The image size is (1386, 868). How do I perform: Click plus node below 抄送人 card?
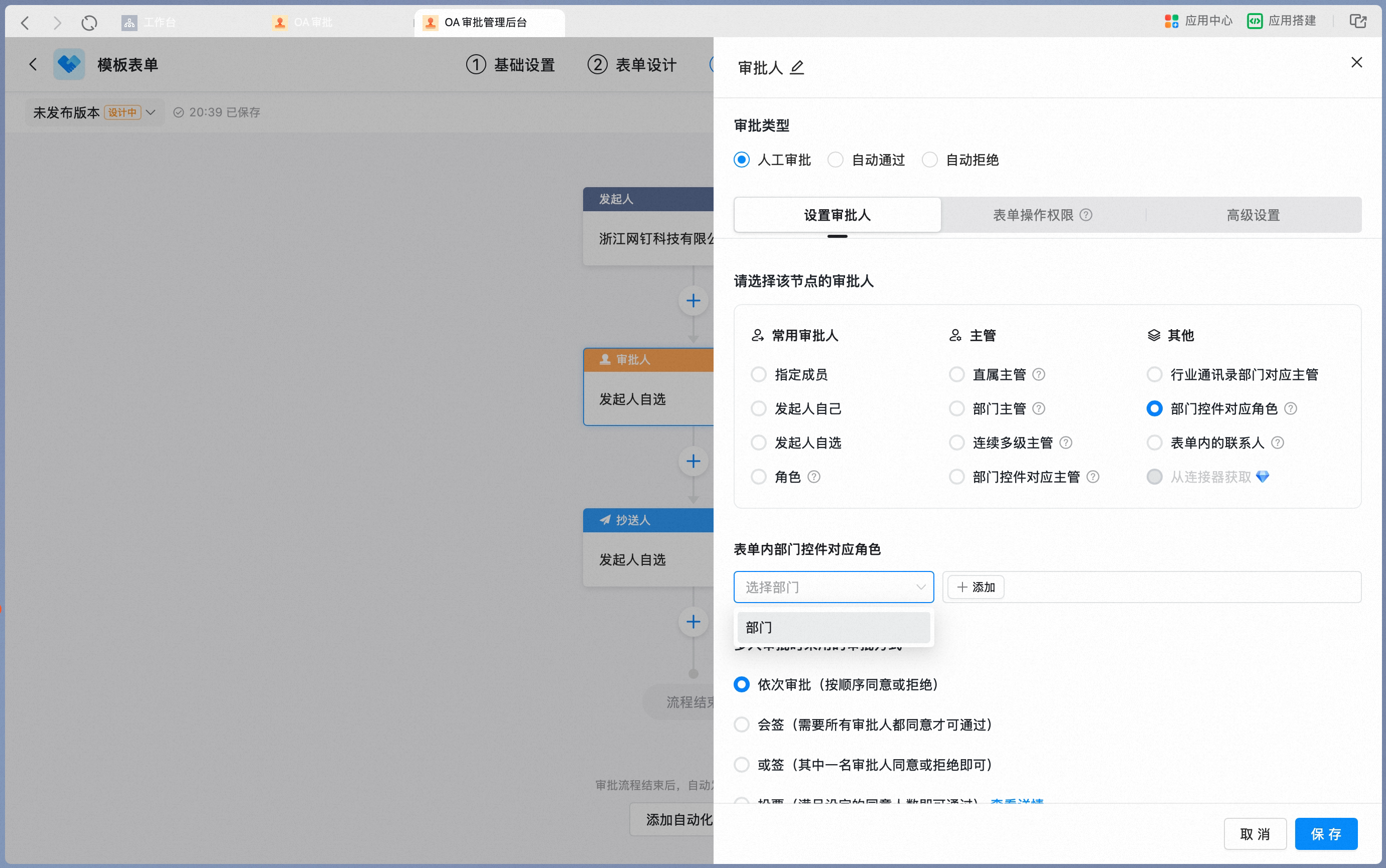point(693,622)
